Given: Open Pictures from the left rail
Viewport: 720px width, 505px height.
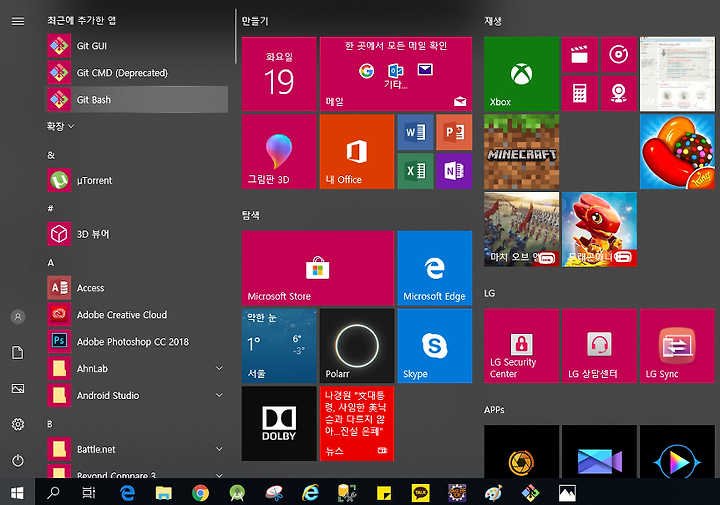Looking at the screenshot, I should click(x=18, y=388).
